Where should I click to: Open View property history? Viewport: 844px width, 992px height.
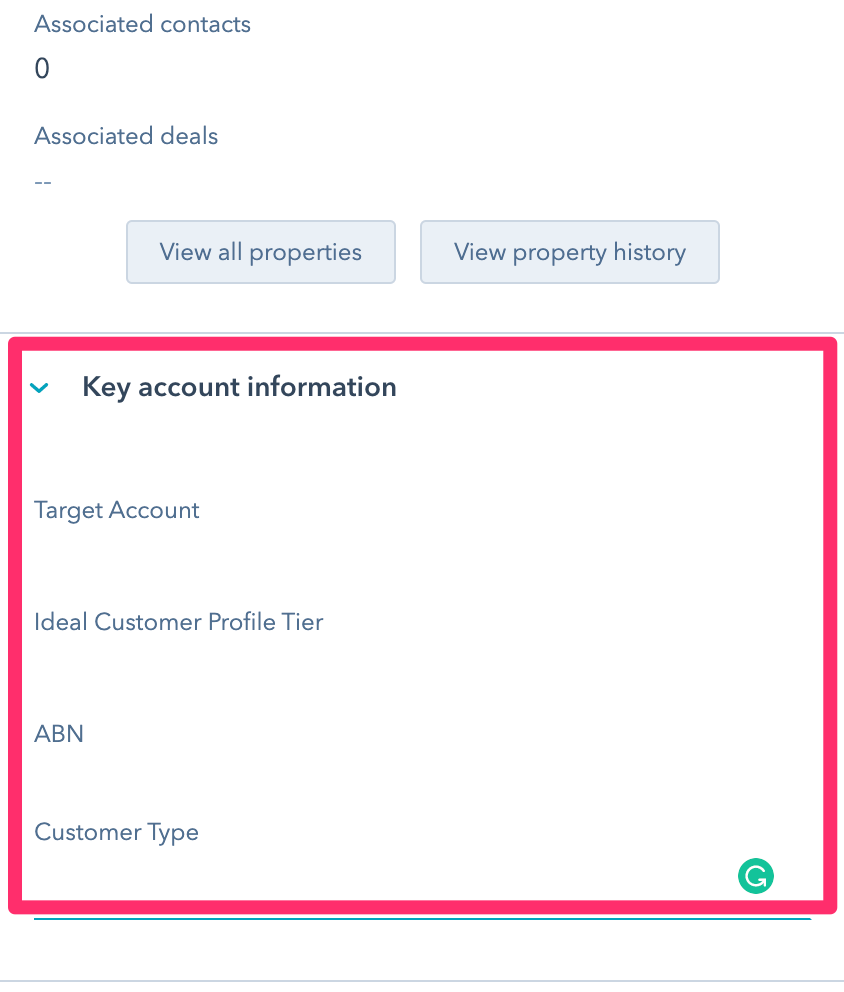point(569,252)
